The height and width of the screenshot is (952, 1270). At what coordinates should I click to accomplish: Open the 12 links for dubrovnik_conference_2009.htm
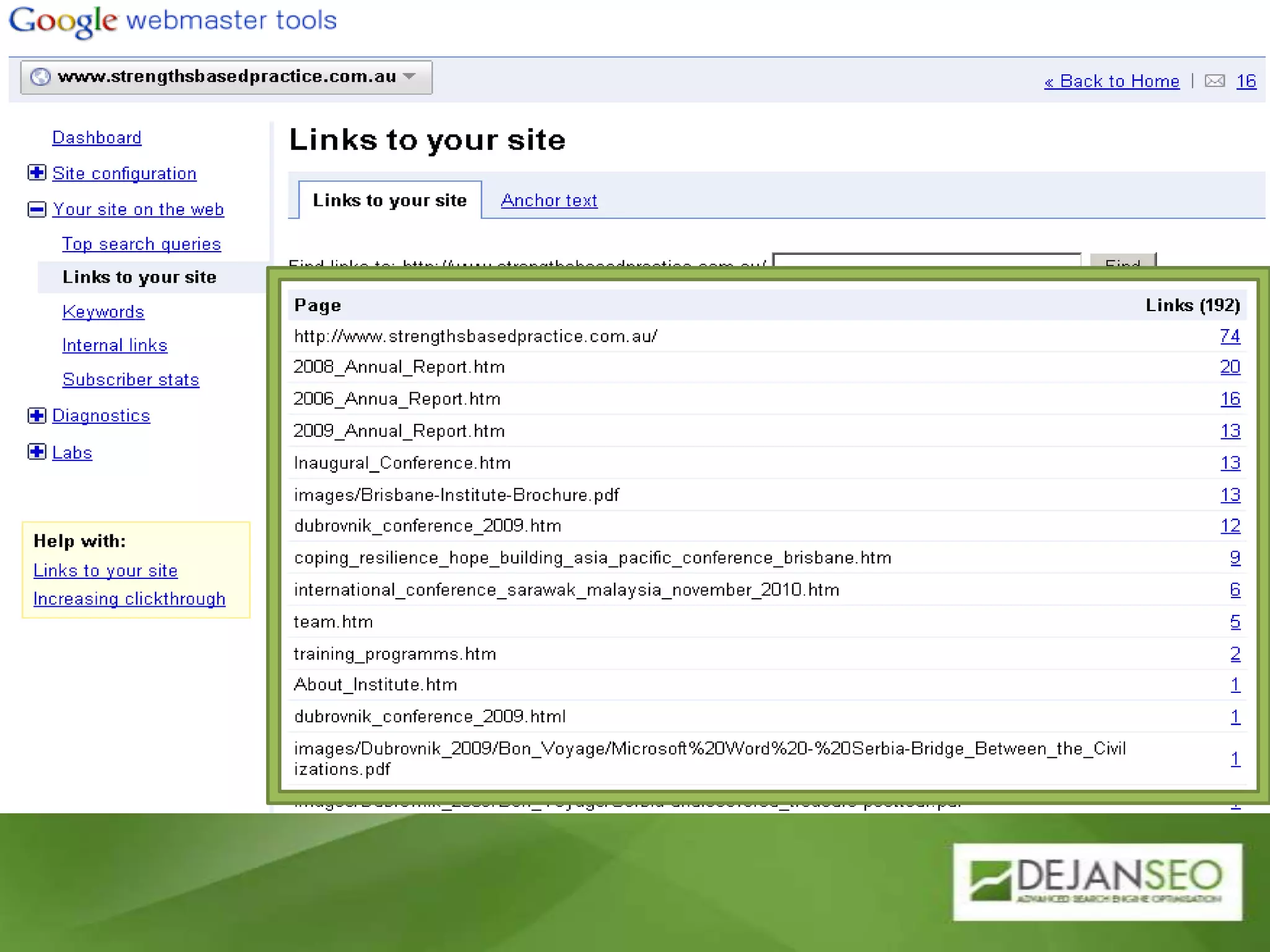pyautogui.click(x=1230, y=526)
